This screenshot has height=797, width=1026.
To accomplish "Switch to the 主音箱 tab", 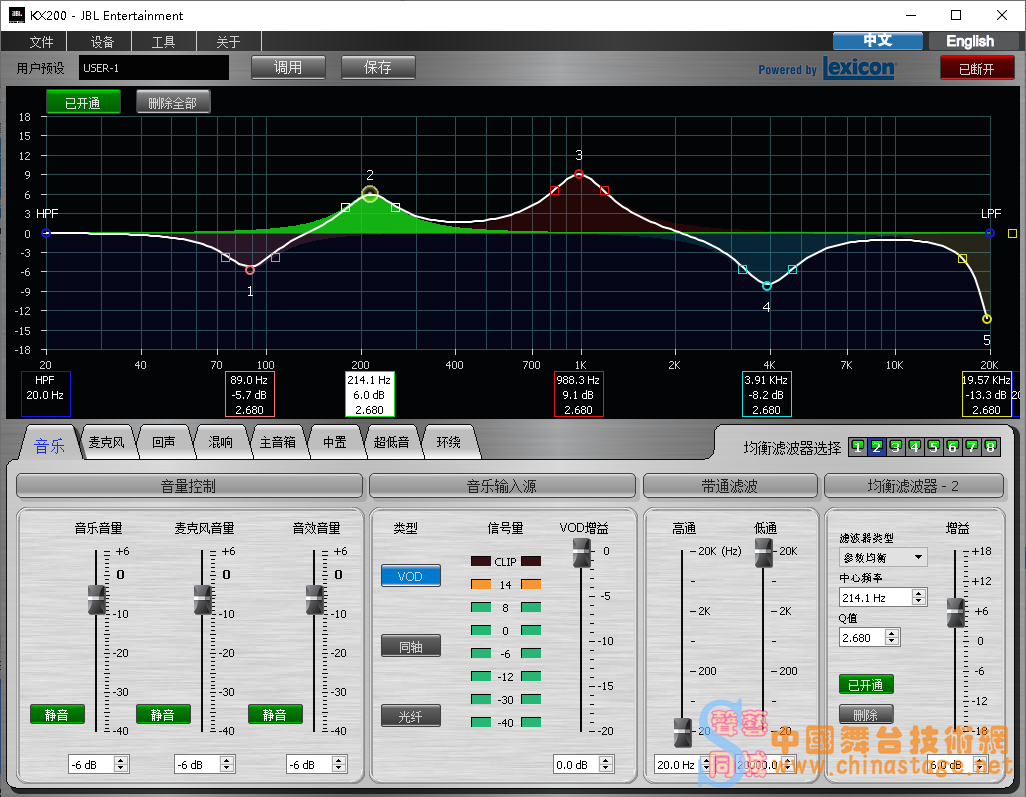I will point(277,442).
